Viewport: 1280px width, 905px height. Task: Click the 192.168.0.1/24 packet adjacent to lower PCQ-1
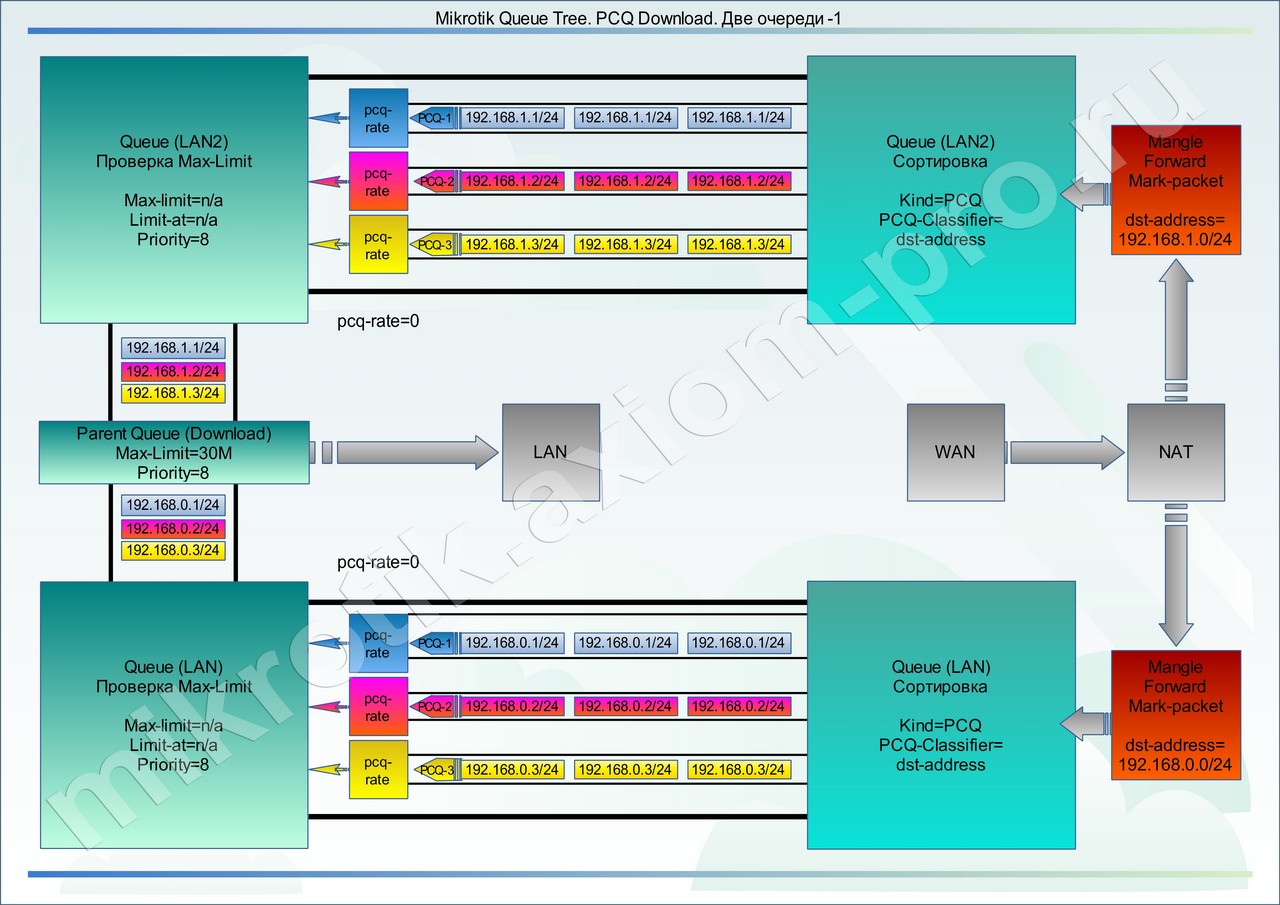[512, 643]
